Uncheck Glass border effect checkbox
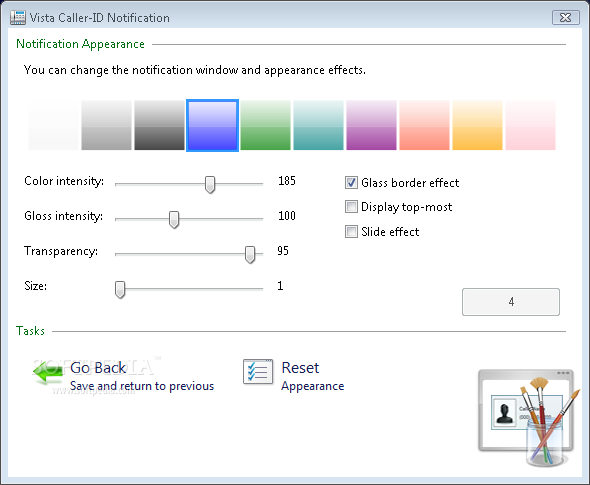This screenshot has height=485, width=590. [x=351, y=183]
